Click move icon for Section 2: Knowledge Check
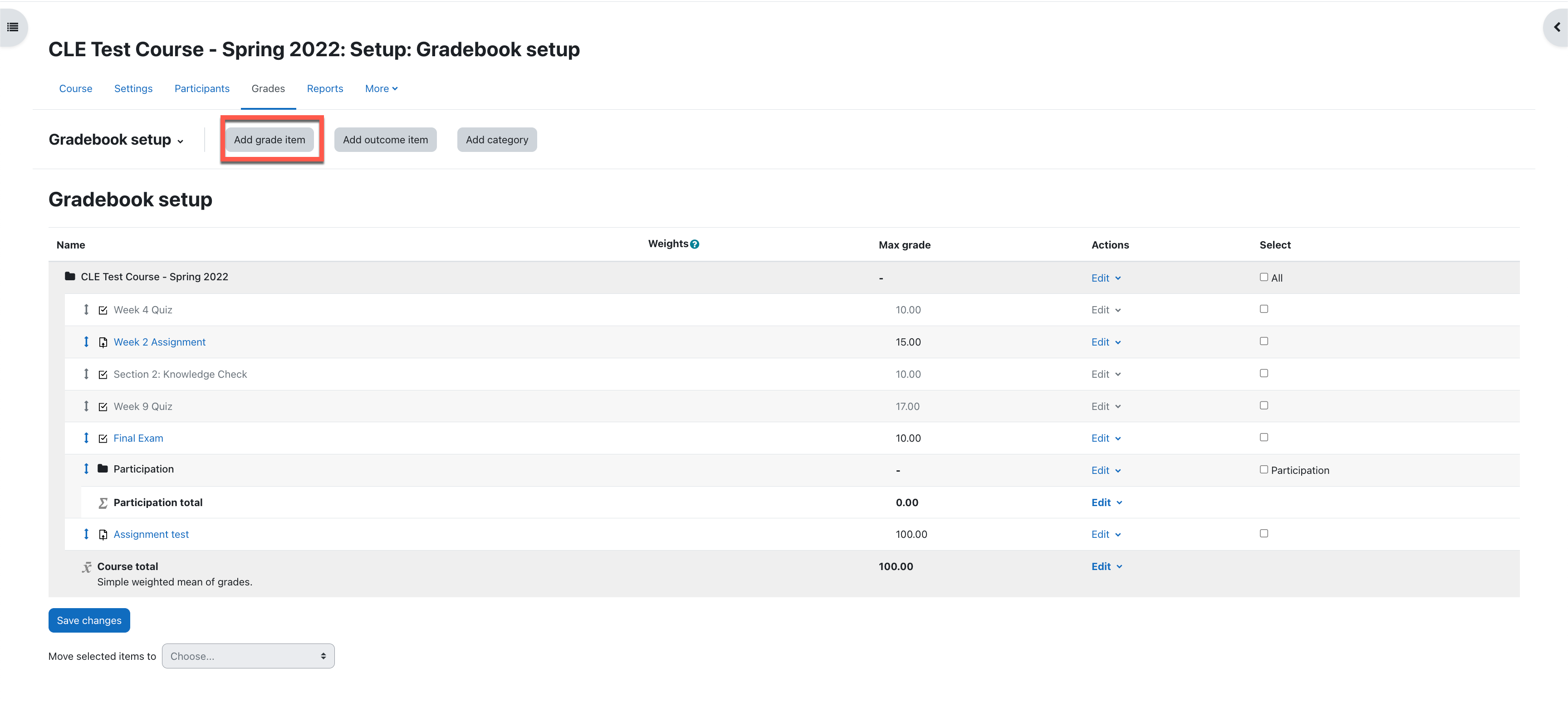 tap(87, 374)
